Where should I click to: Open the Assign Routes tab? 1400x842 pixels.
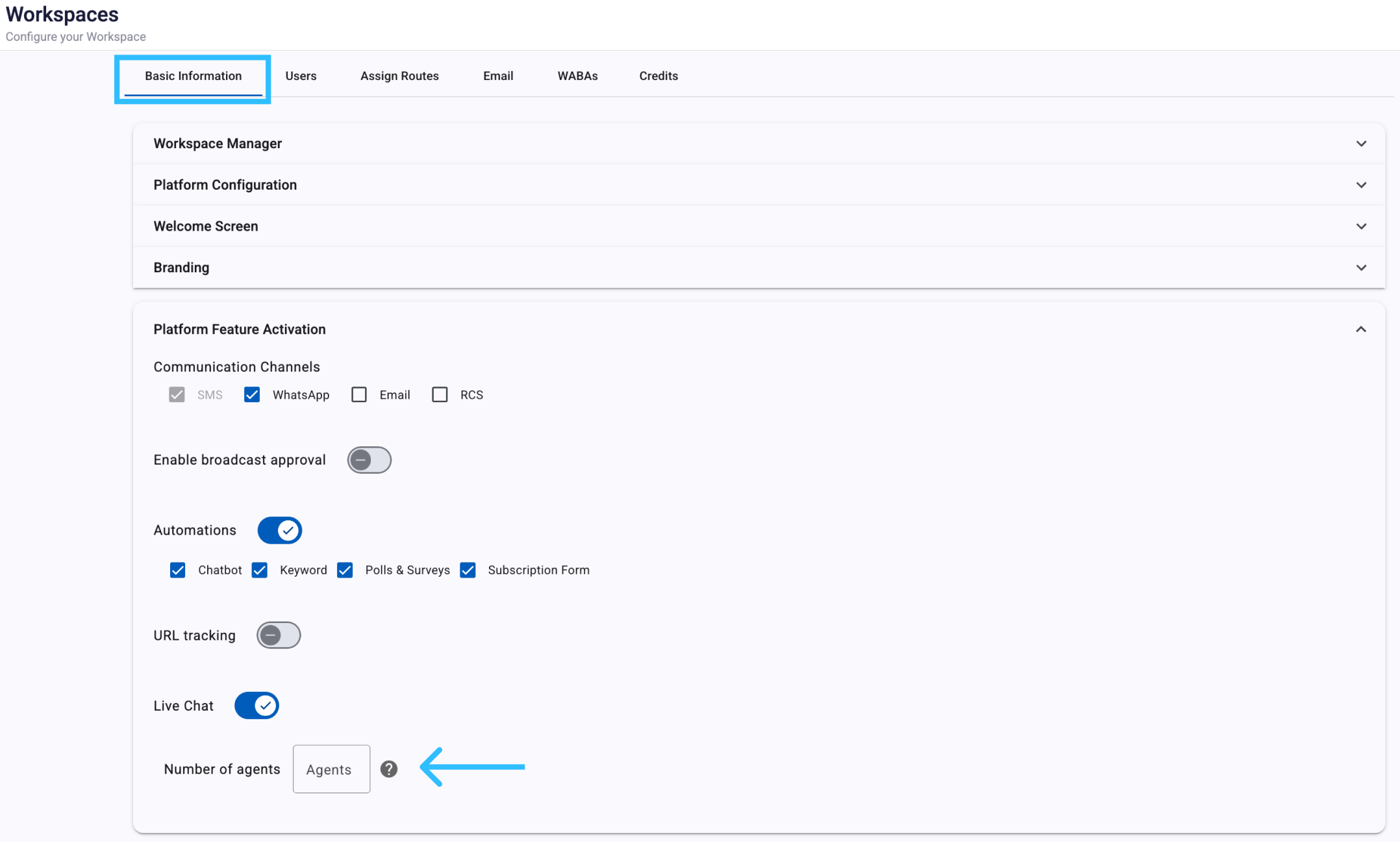tap(399, 76)
